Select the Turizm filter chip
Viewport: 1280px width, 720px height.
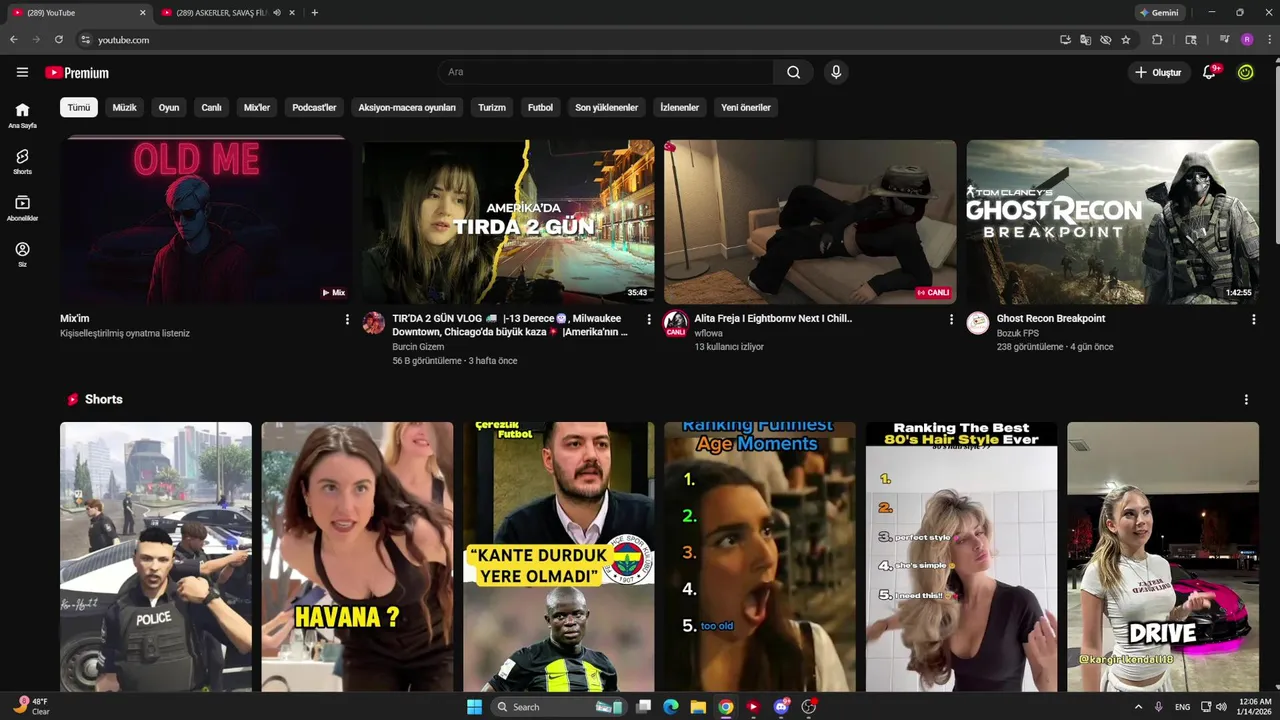pyautogui.click(x=492, y=107)
